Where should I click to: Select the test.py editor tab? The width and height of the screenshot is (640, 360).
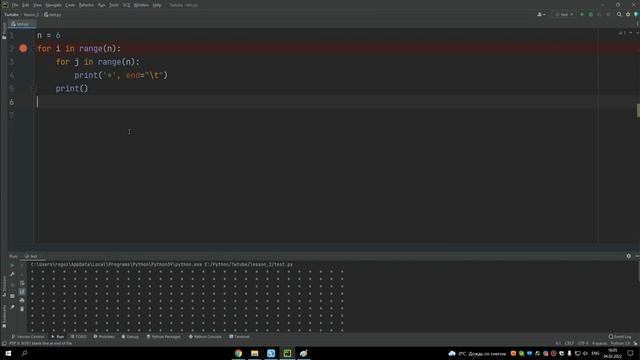point(22,24)
